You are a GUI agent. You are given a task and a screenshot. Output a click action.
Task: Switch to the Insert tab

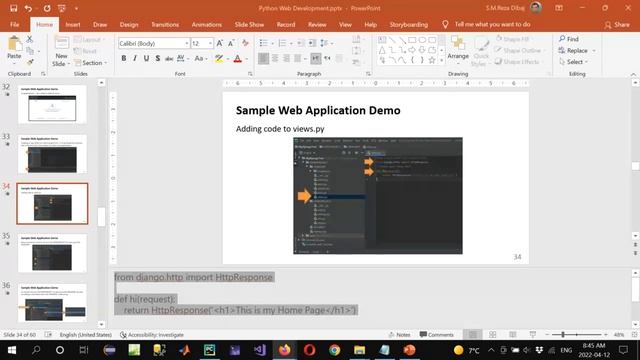(x=73, y=24)
